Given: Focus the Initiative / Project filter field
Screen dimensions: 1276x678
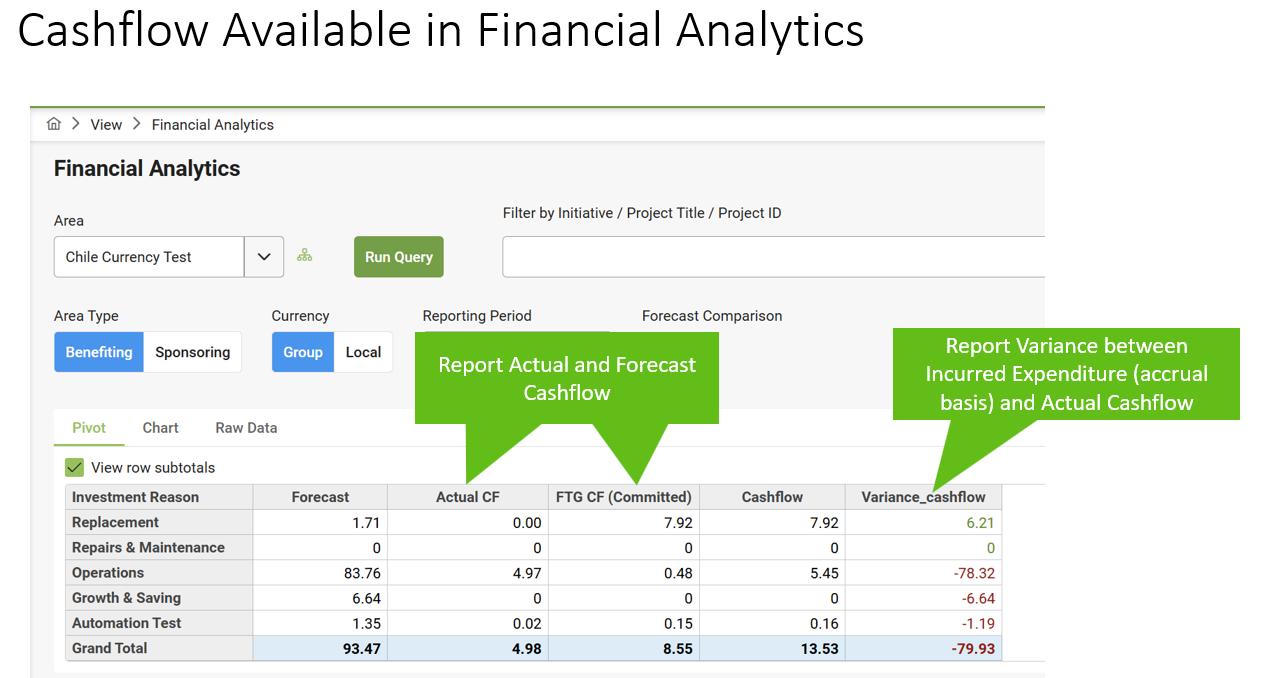Looking at the screenshot, I should pyautogui.click(x=773, y=257).
